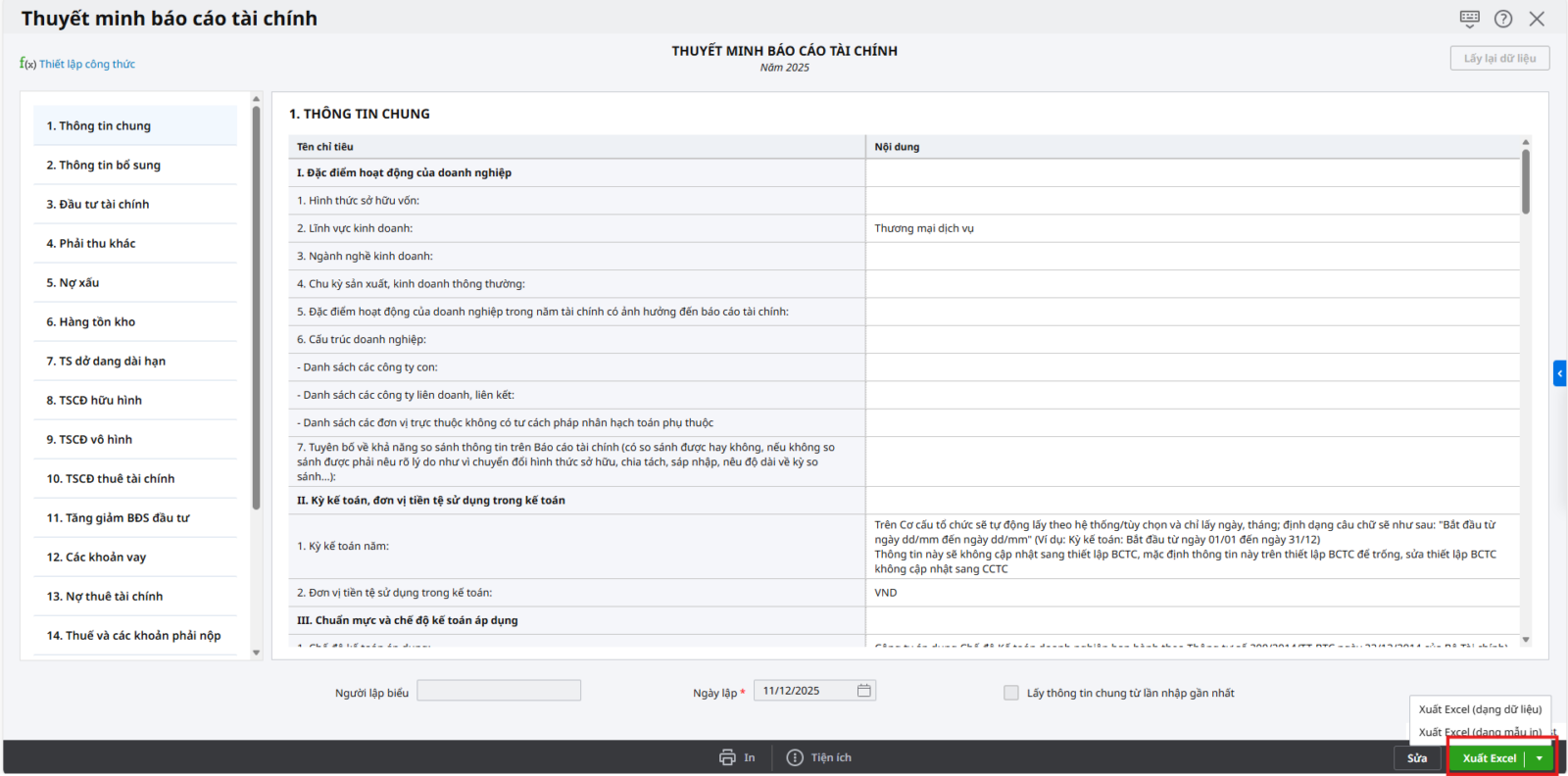Expand the blue side panel arrow

[1559, 373]
